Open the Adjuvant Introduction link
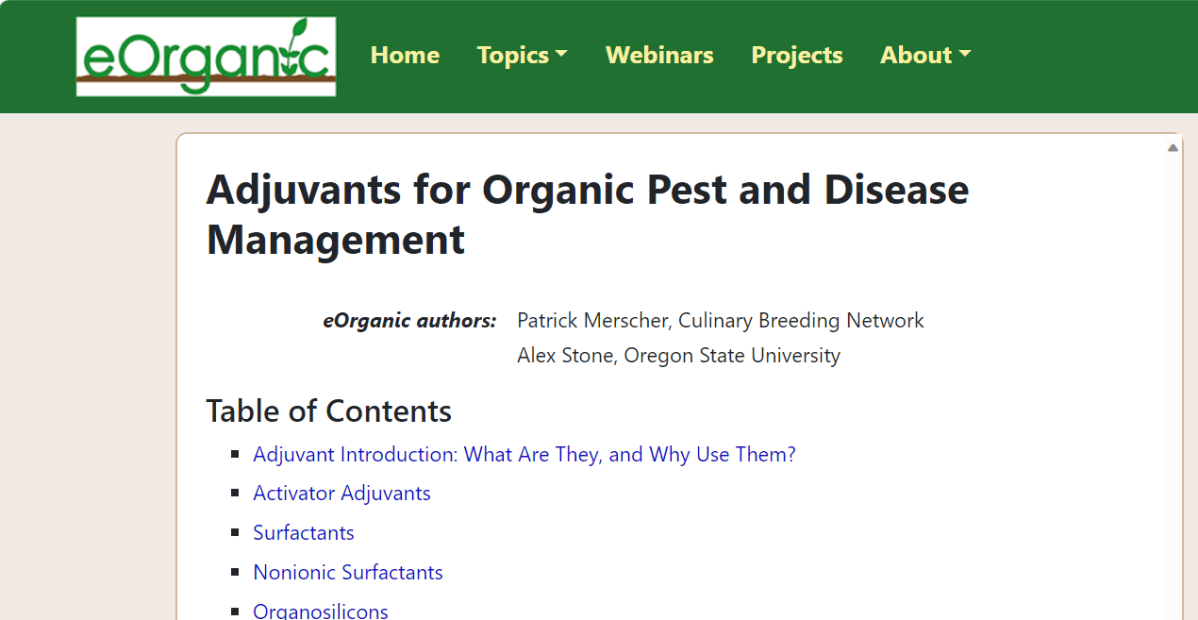Screen dimensions: 1198x620 pos(524,454)
